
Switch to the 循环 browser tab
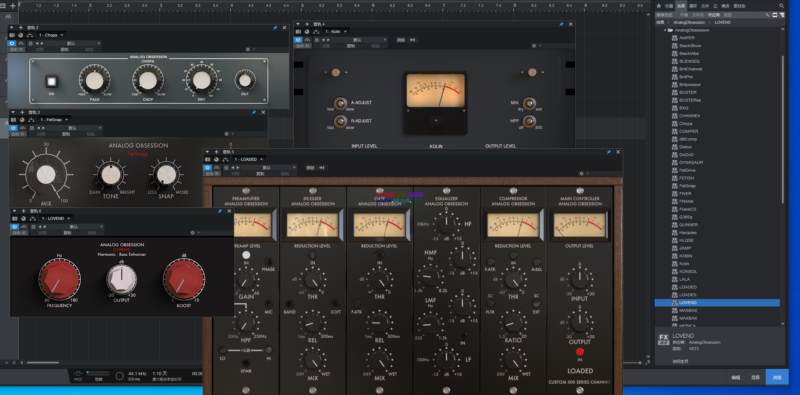click(x=693, y=6)
